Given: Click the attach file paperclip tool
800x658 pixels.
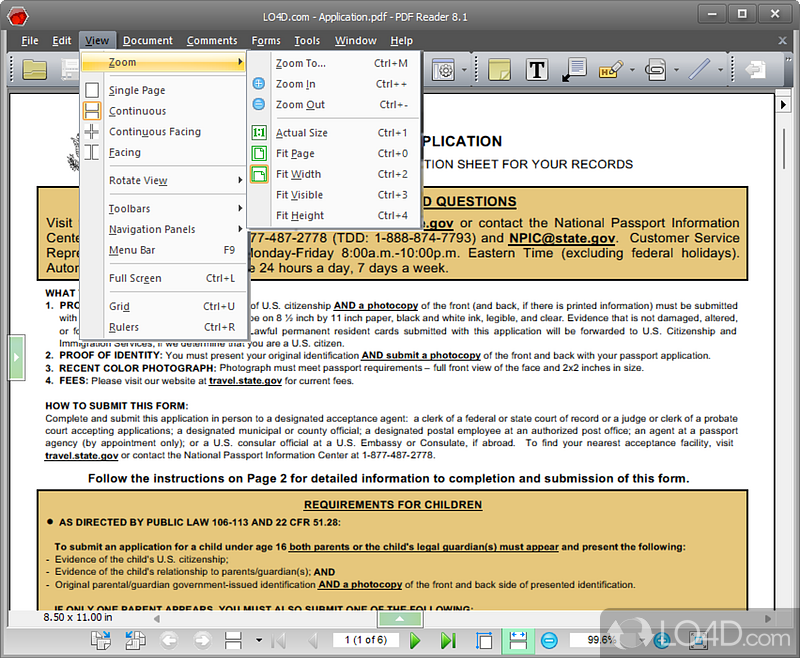Looking at the screenshot, I should pyautogui.click(x=656, y=69).
